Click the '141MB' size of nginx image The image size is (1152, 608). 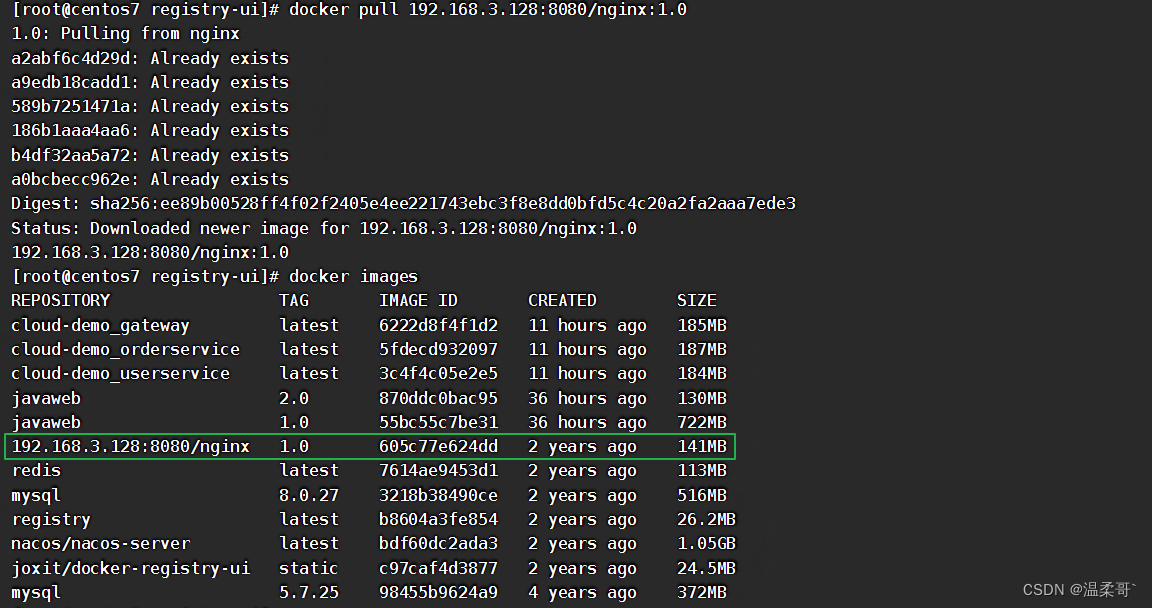pos(702,446)
